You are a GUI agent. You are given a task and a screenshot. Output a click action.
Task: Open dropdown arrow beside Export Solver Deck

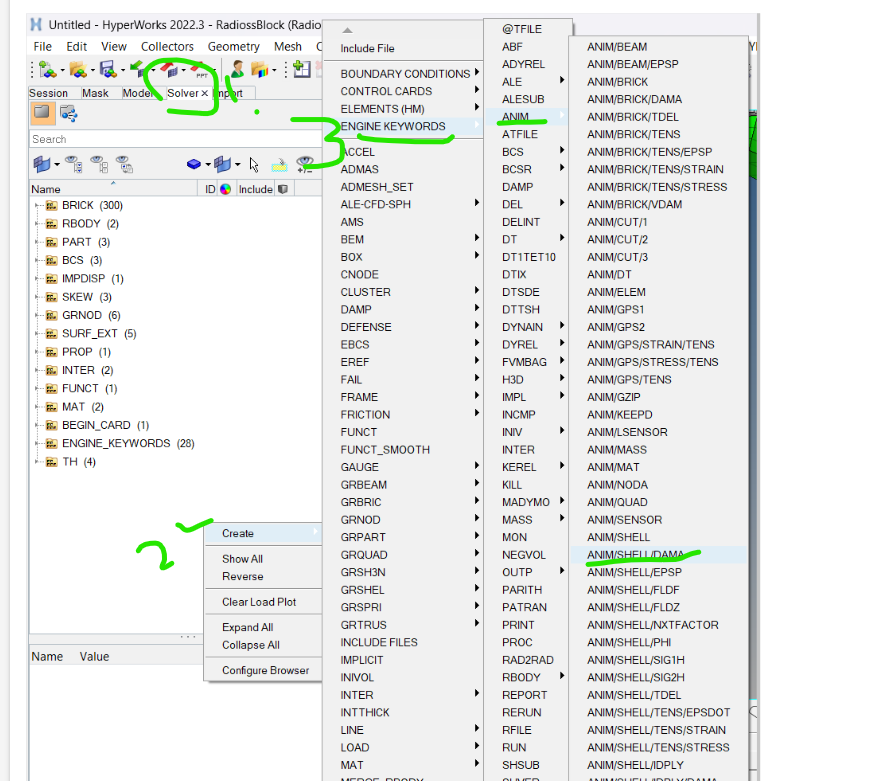coord(183,71)
